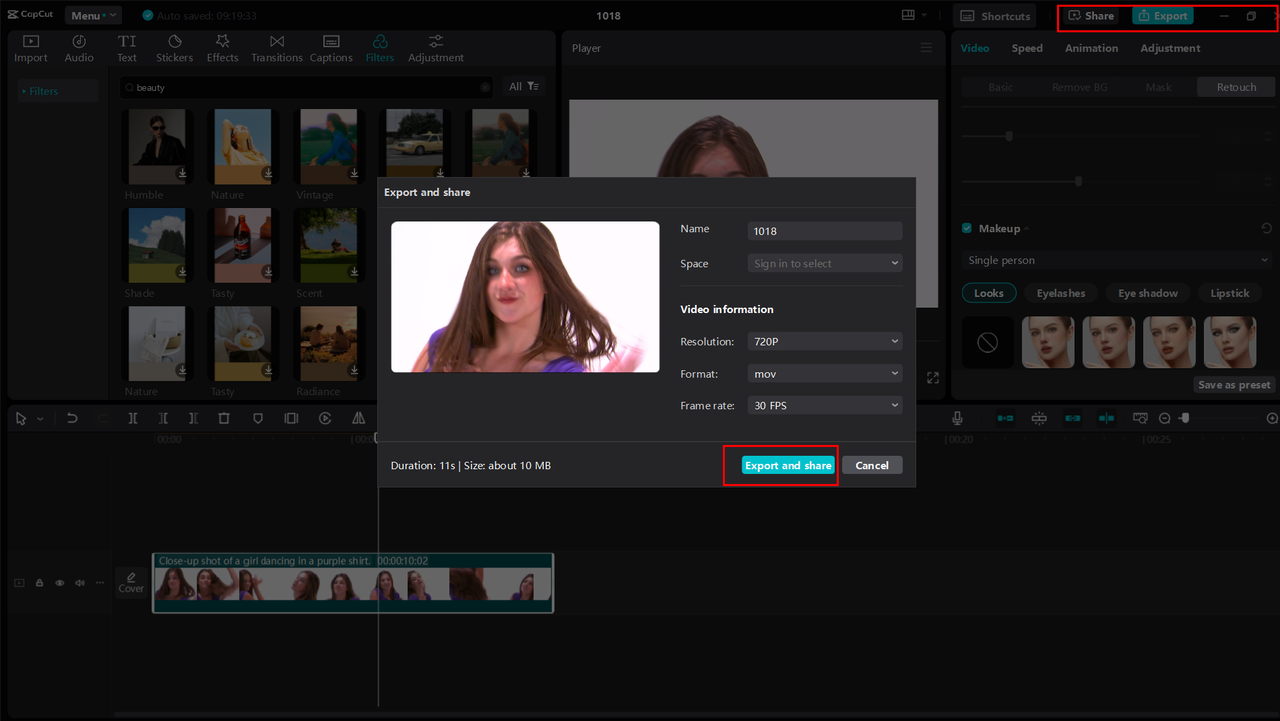The width and height of the screenshot is (1280, 721).
Task: Click the Export and share button
Action: tap(788, 465)
